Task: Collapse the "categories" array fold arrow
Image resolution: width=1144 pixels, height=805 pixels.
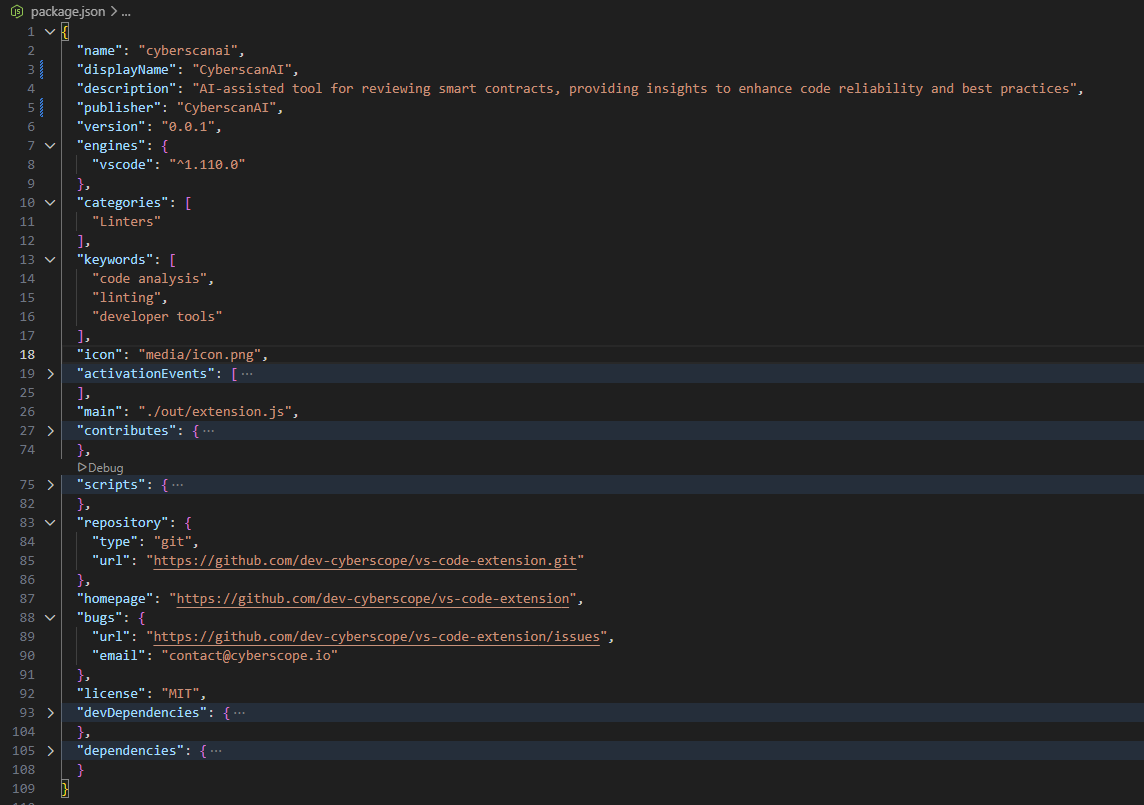Action: pyautogui.click(x=50, y=203)
